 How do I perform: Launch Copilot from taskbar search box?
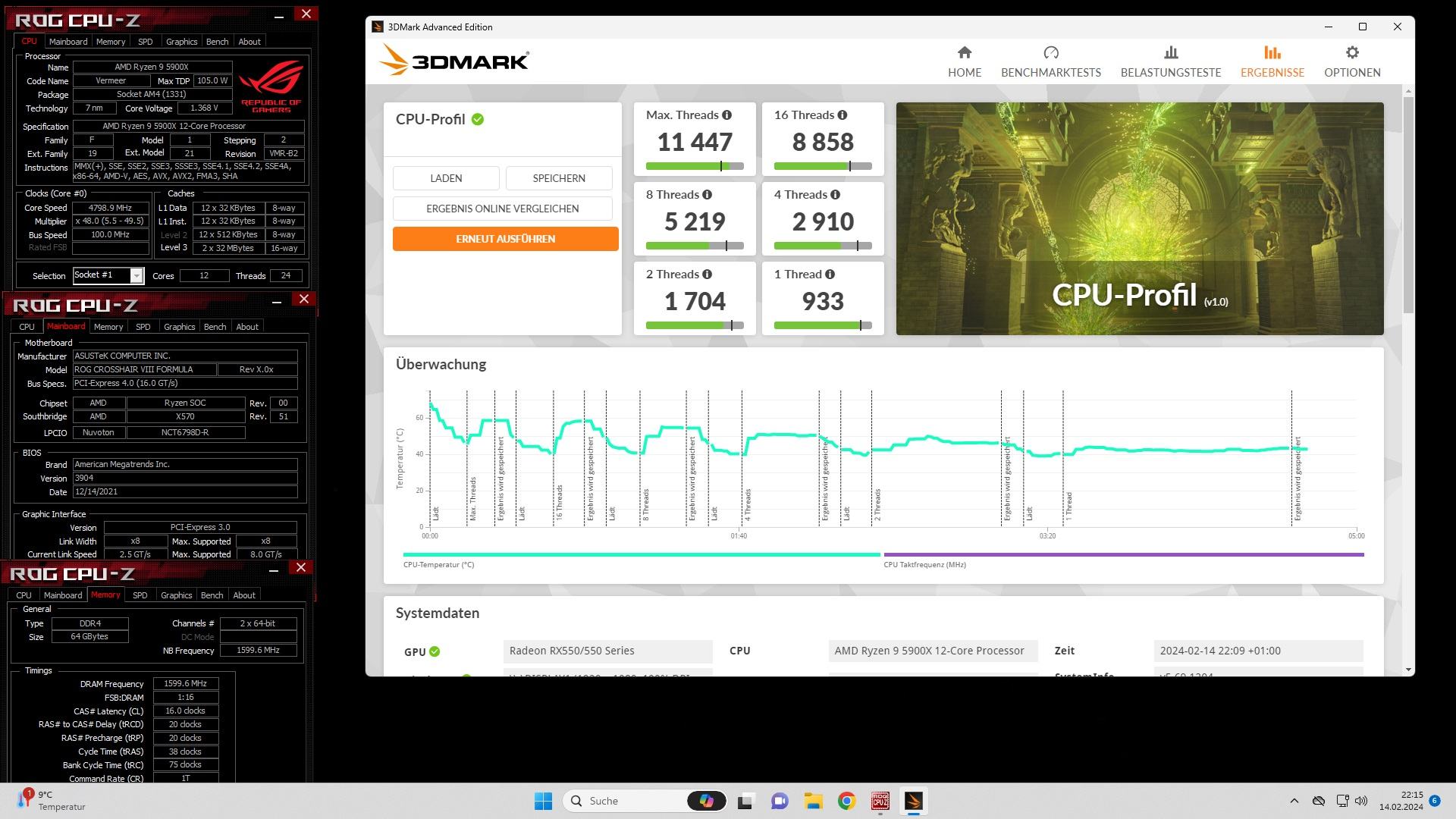pyautogui.click(x=707, y=801)
